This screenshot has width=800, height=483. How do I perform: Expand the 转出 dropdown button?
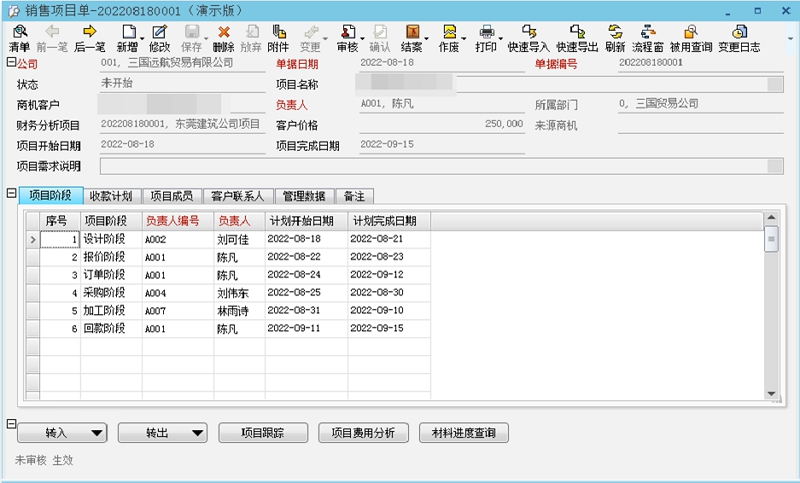tap(197, 433)
